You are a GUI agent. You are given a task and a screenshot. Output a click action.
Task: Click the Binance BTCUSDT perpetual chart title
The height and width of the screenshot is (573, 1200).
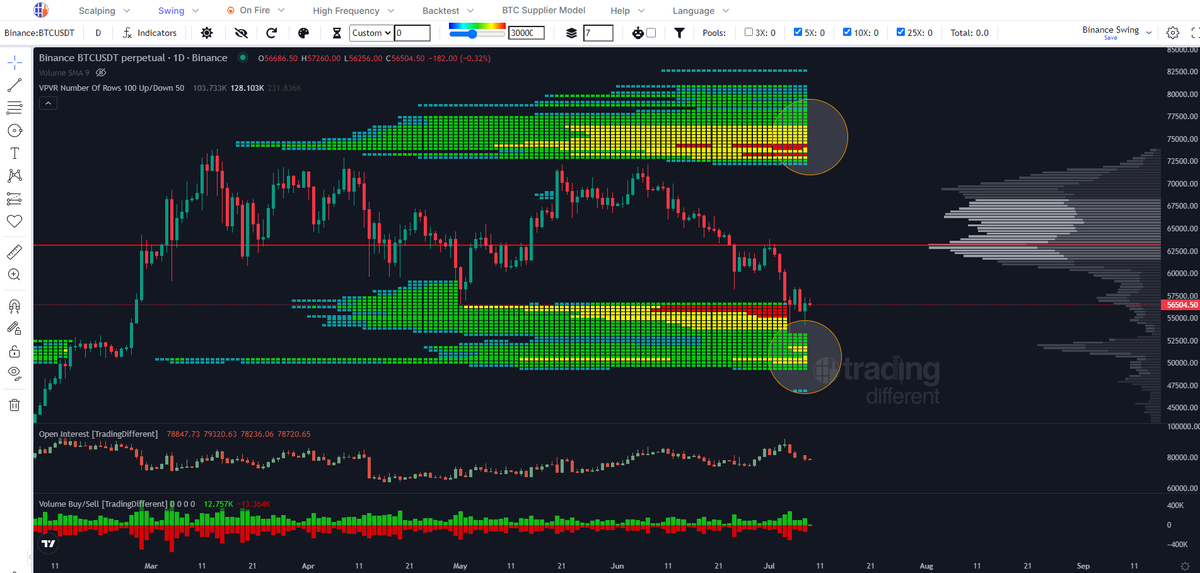(x=133, y=59)
